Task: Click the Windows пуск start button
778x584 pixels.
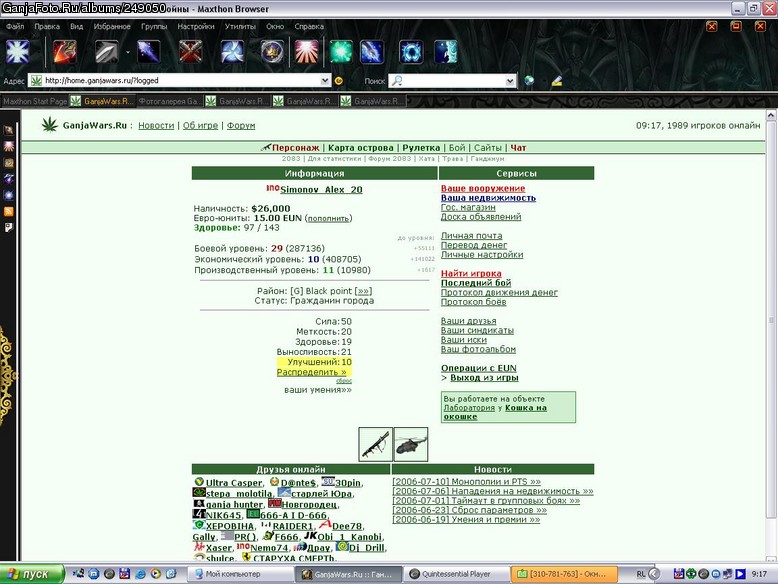Action: coord(31,574)
